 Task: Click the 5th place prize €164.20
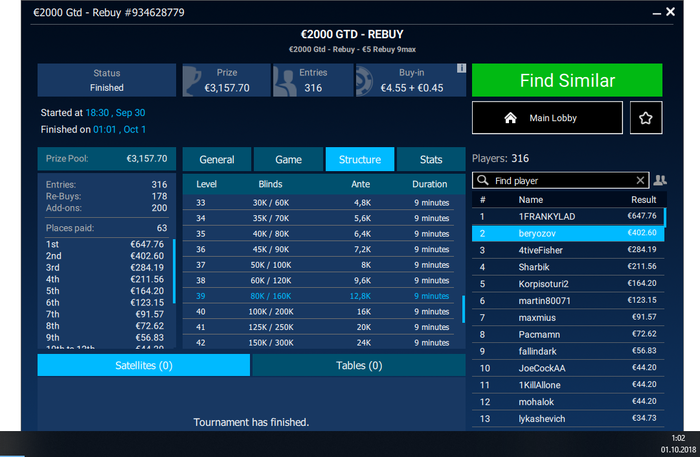[x=147, y=291]
